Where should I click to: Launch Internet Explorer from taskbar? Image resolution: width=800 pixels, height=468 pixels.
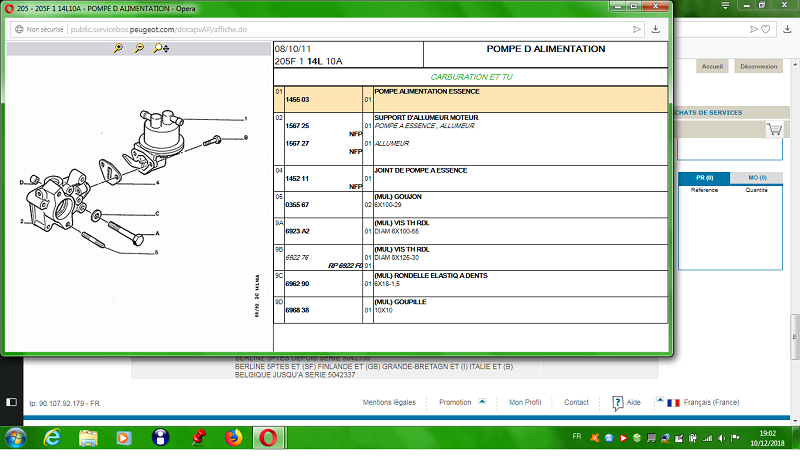(52, 438)
